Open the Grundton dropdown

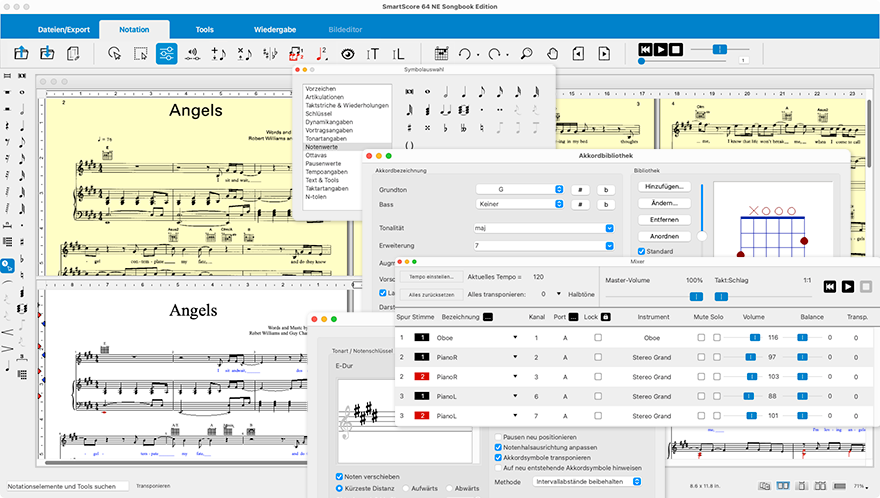[x=519, y=189]
